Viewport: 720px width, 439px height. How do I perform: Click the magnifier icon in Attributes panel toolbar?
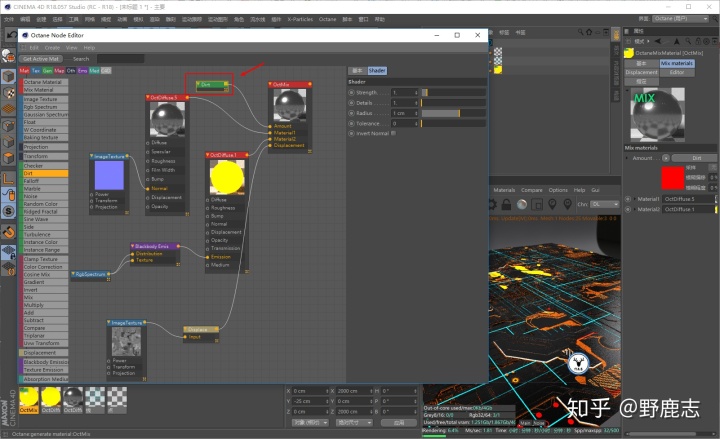pyautogui.click(x=688, y=41)
